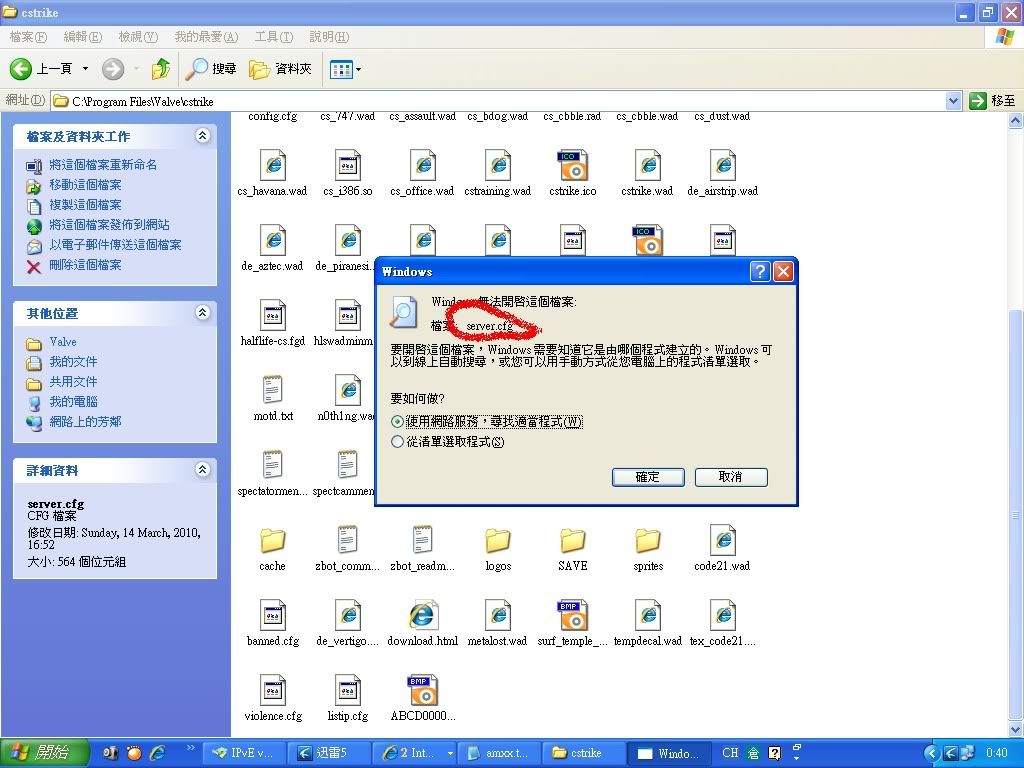The image size is (1024, 768).
Task: Select the banned.cfg file icon
Action: (272, 615)
